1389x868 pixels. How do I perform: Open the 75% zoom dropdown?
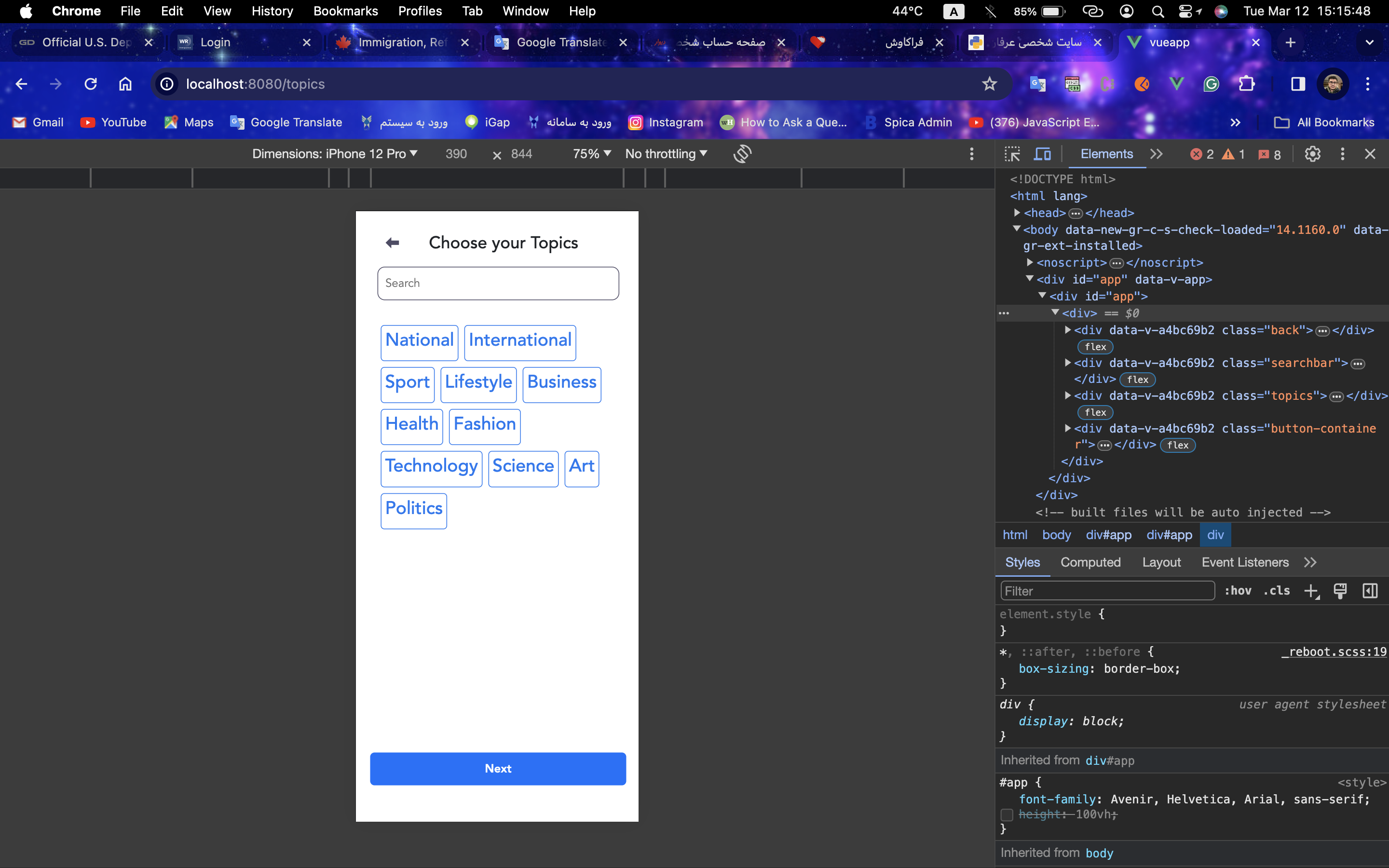pyautogui.click(x=592, y=154)
